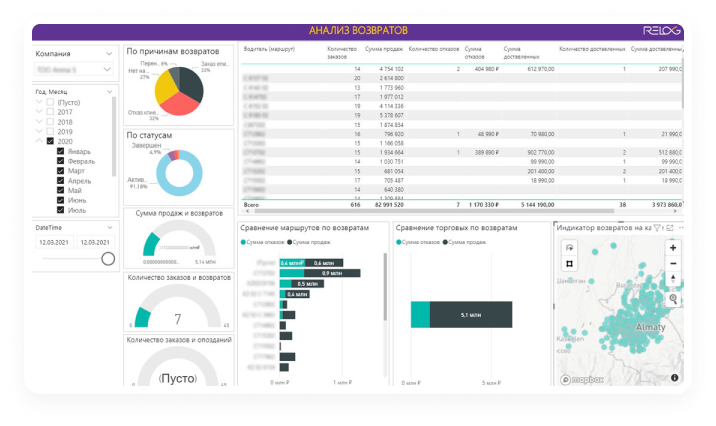Activate the lasso select tool on map
This screenshot has height=426, width=716.
(x=569, y=248)
